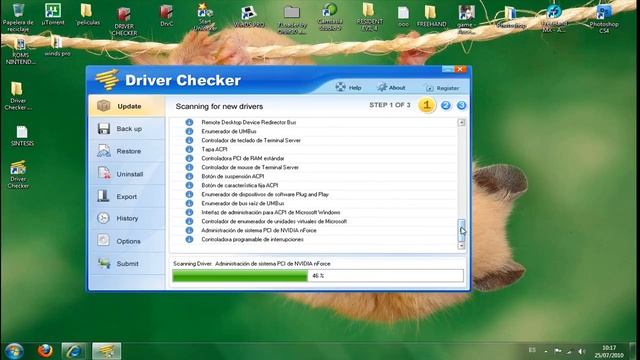Open the Export section
This screenshot has height=360, width=640.
point(127,196)
